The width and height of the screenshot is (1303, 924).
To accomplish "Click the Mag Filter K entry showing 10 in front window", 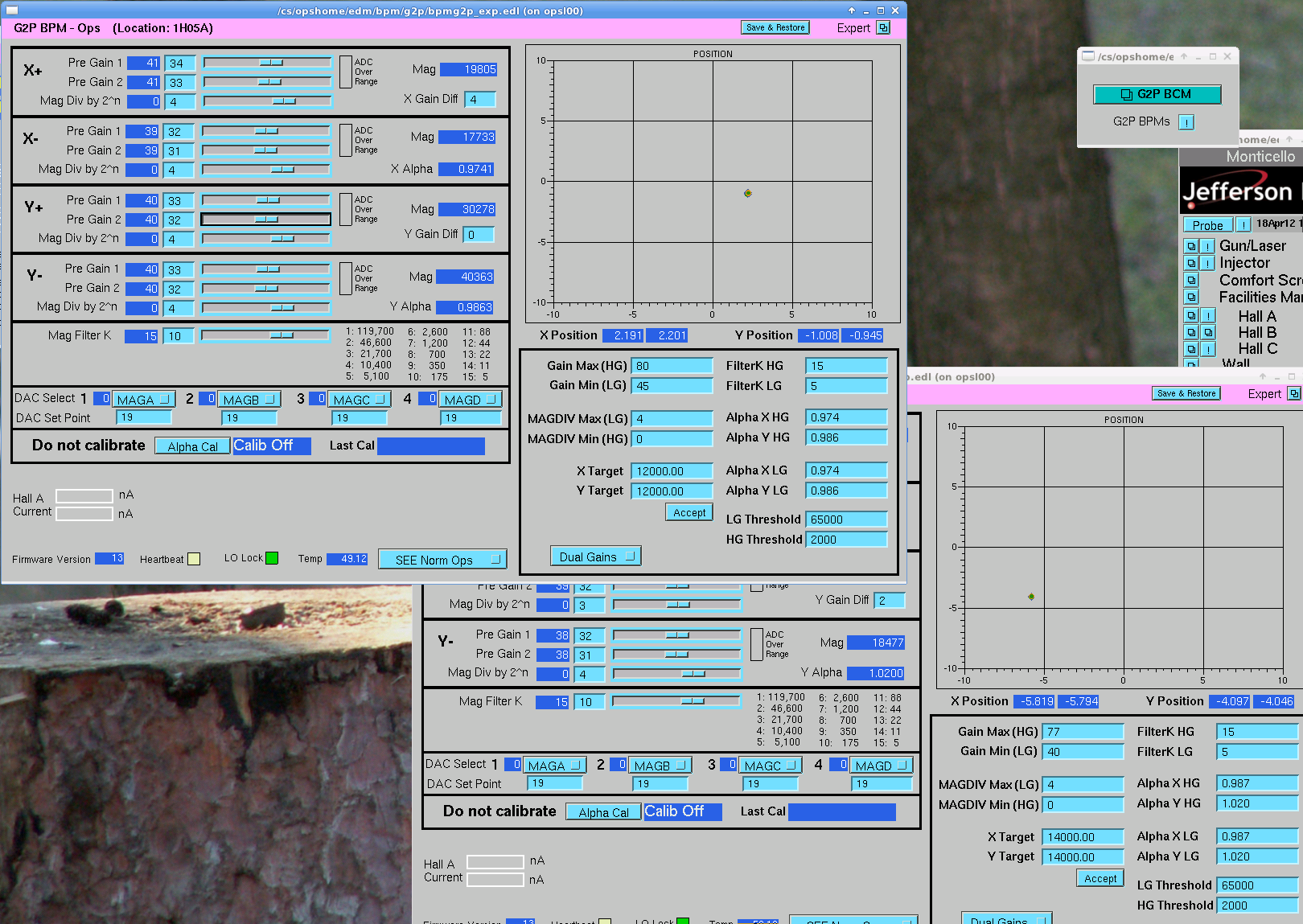I will coord(179,336).
